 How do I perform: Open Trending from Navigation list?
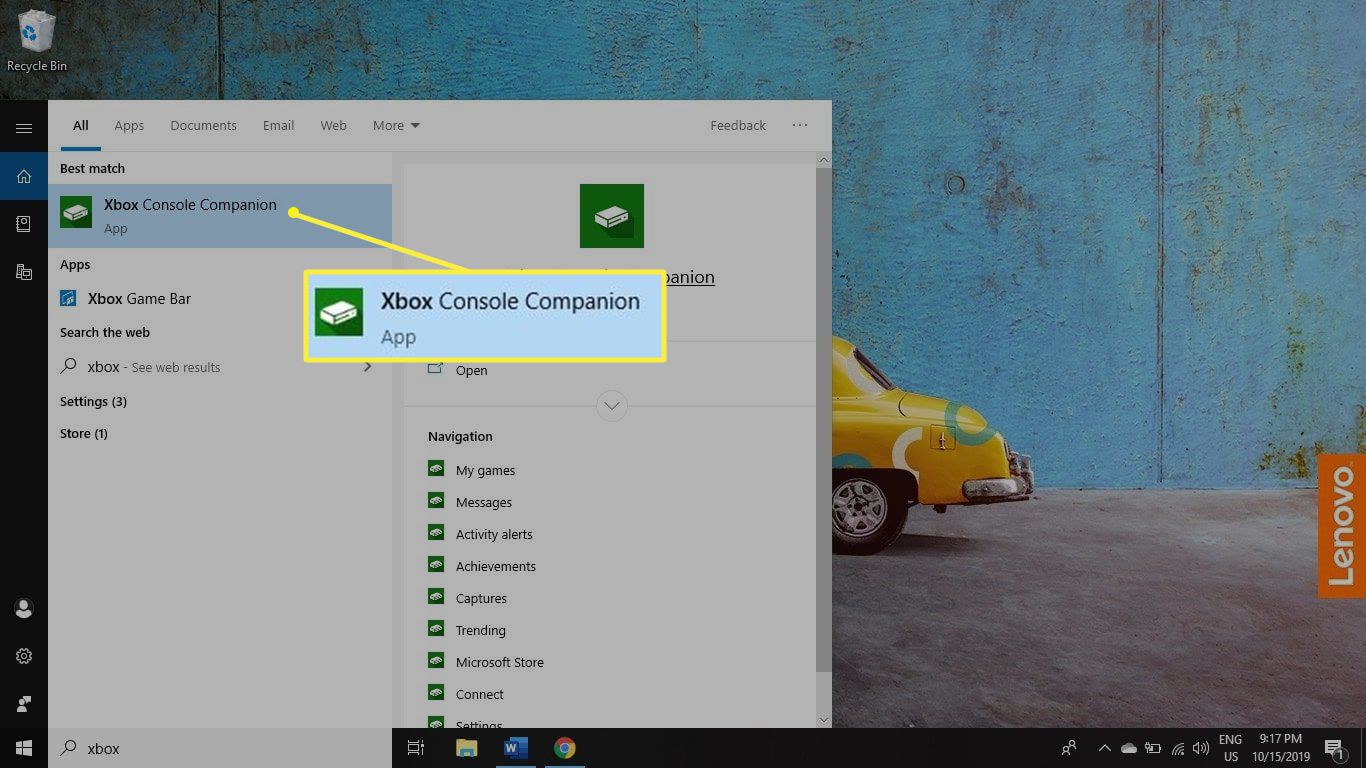coord(480,630)
